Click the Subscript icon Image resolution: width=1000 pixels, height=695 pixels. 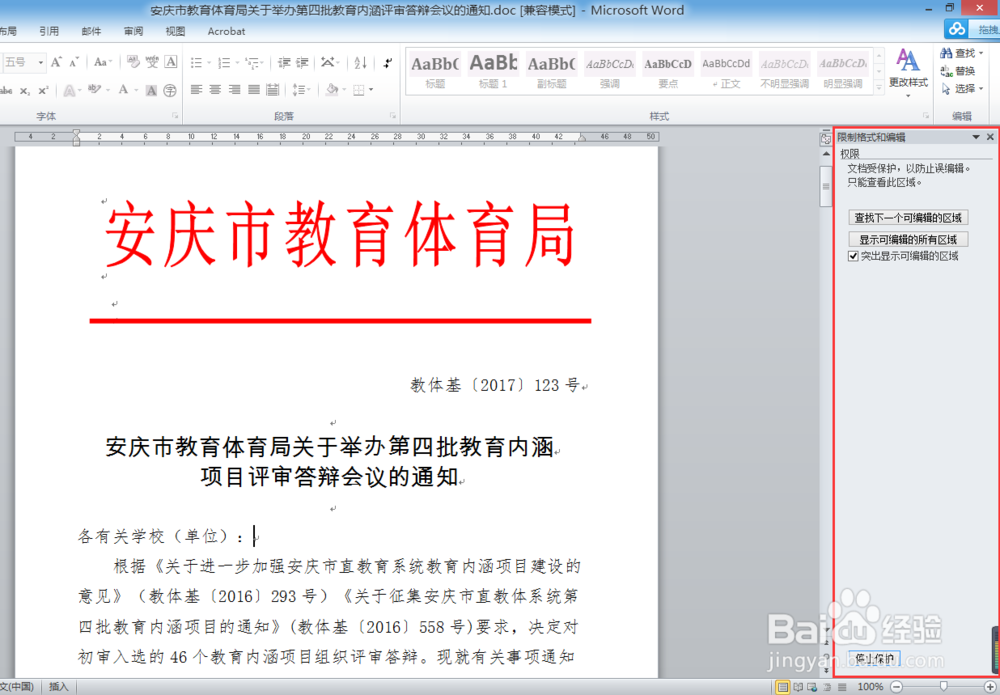click(25, 90)
